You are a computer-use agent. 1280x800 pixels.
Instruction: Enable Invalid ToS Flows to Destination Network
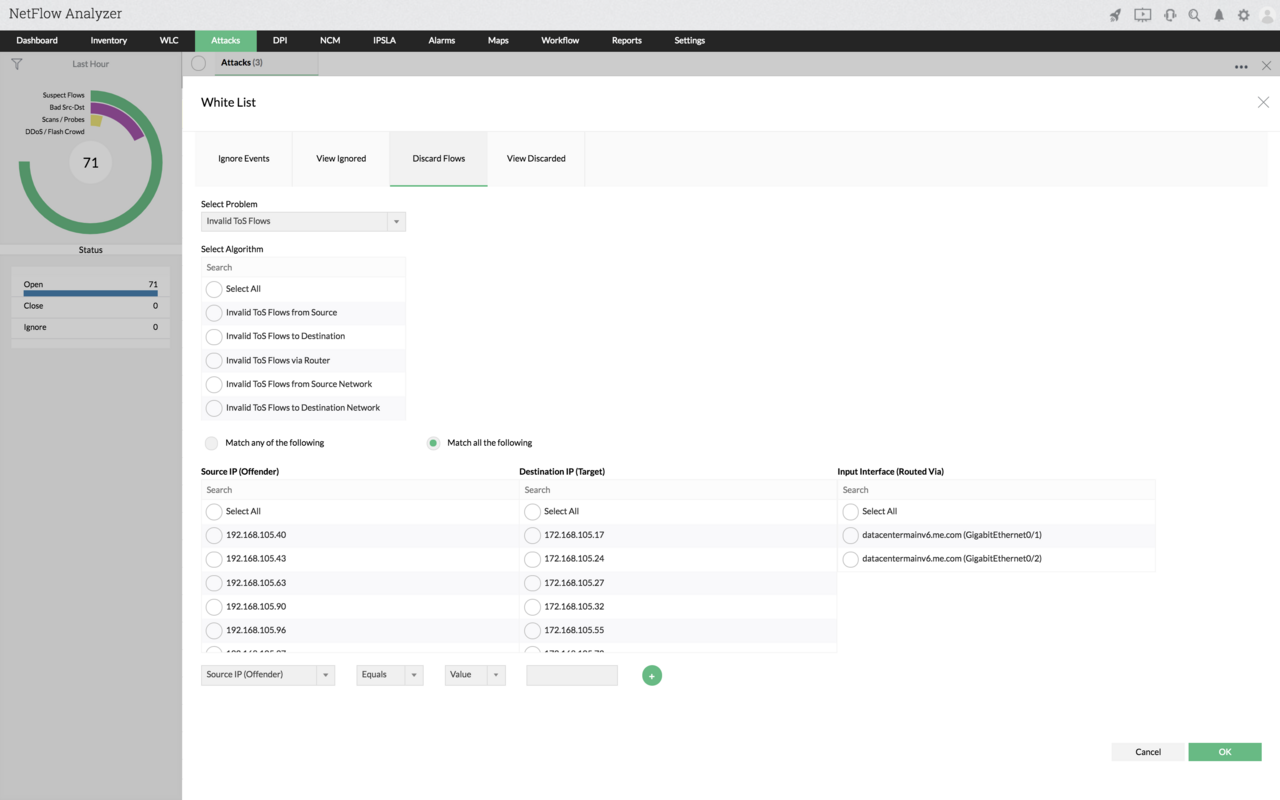(214, 408)
